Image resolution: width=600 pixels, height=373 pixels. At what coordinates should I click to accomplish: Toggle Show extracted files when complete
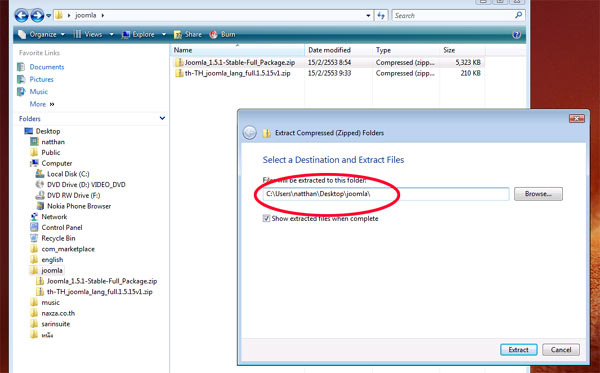pyautogui.click(x=266, y=218)
